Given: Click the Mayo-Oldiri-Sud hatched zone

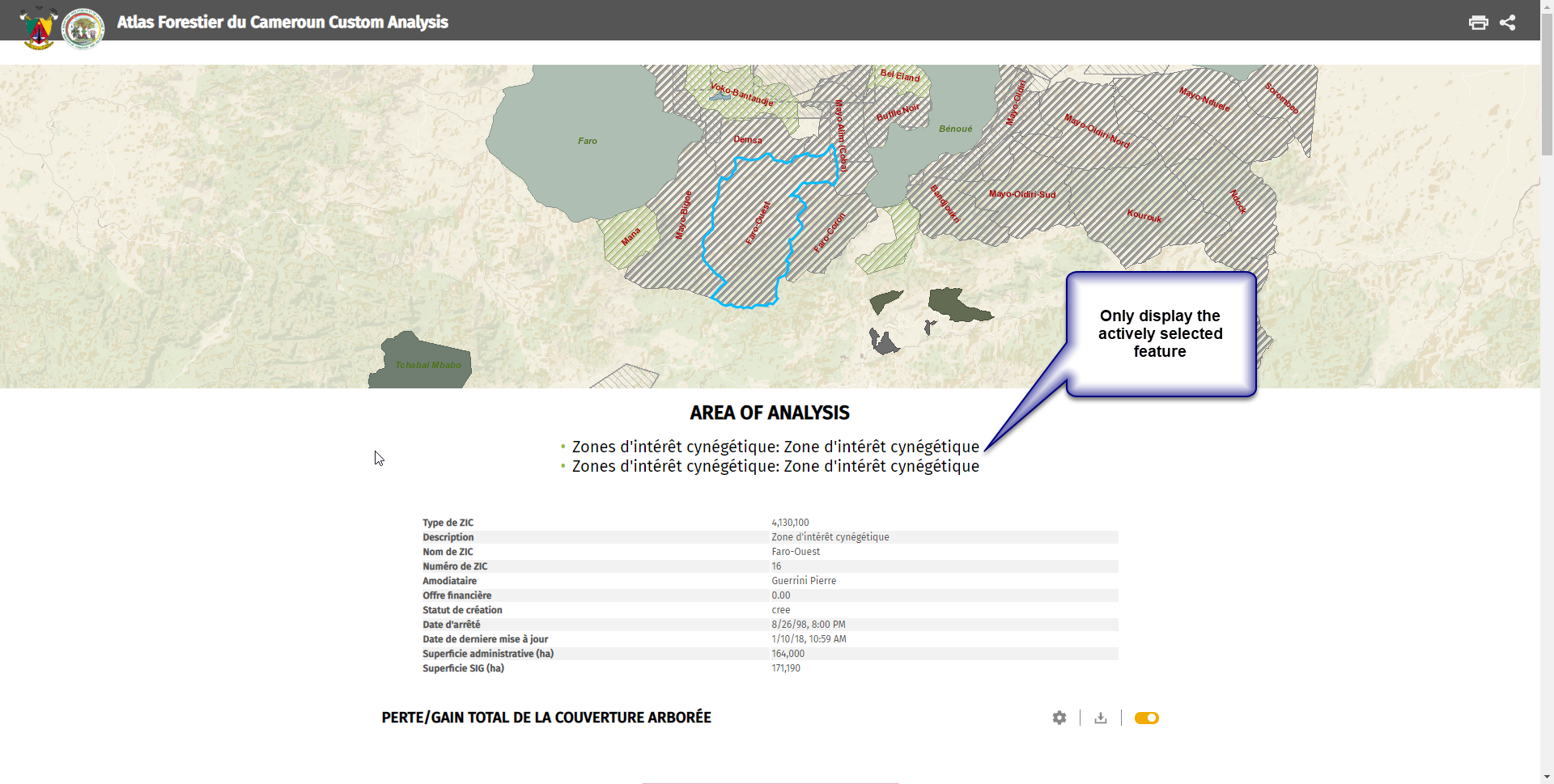Looking at the screenshot, I should (x=1022, y=195).
